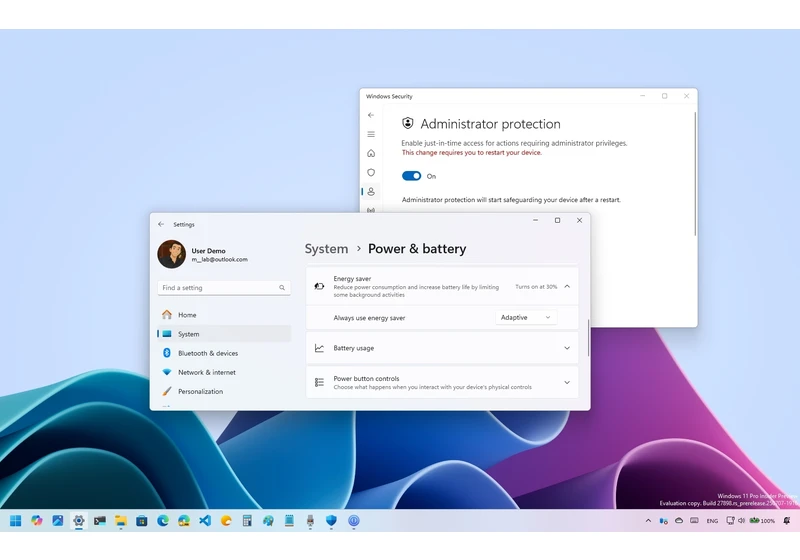Viewport: 800px width, 560px height.
Task: Open File Explorer from taskbar
Action: pyautogui.click(x=121, y=521)
